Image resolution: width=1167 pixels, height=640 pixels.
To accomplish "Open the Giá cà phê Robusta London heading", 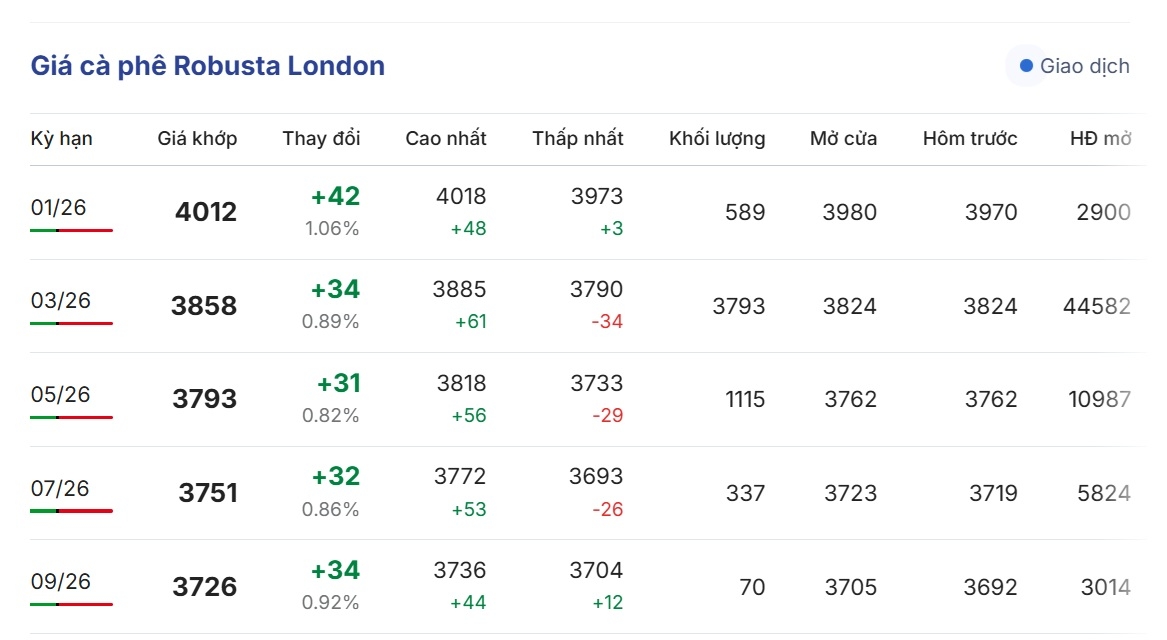I will pyautogui.click(x=208, y=66).
